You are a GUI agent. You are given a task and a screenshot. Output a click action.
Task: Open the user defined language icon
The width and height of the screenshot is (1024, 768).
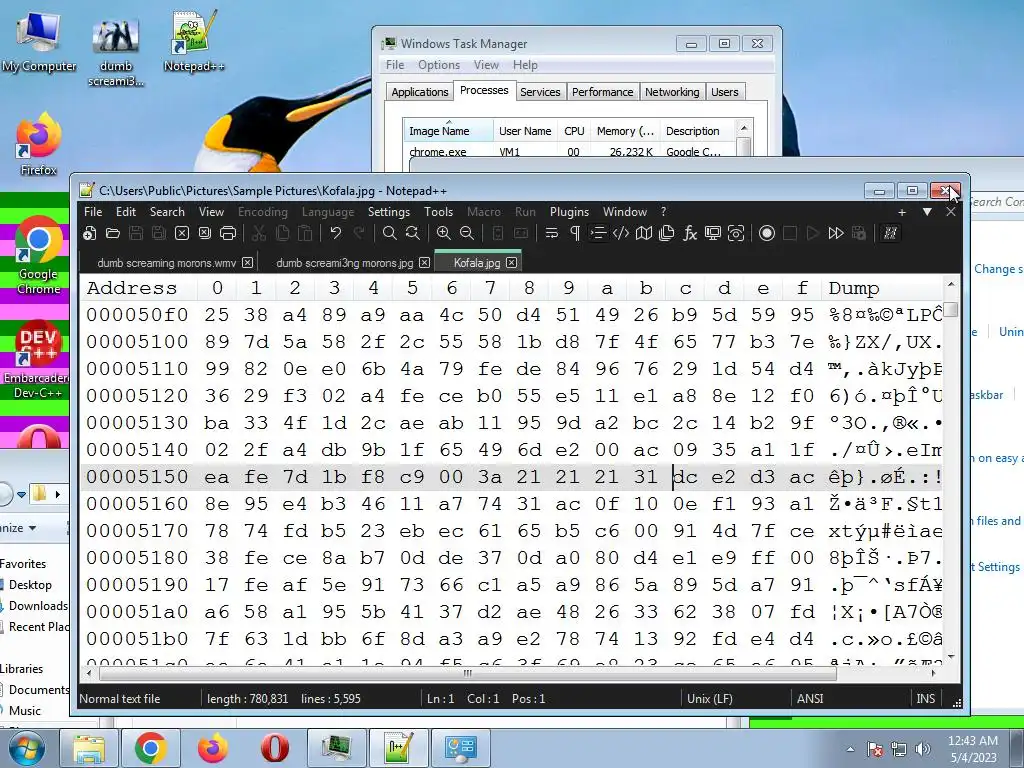click(x=621, y=233)
